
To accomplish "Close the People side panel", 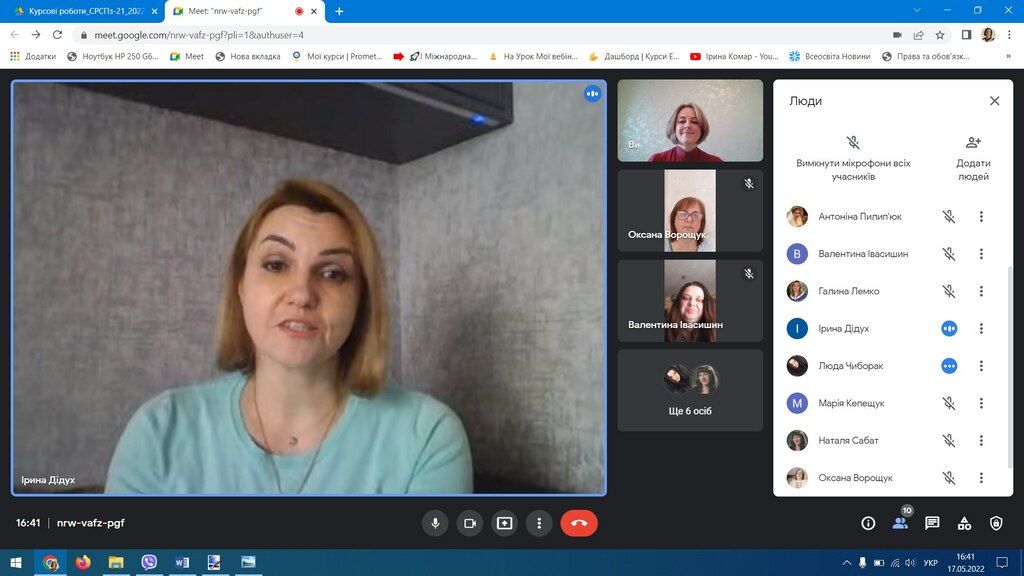I will pos(994,101).
